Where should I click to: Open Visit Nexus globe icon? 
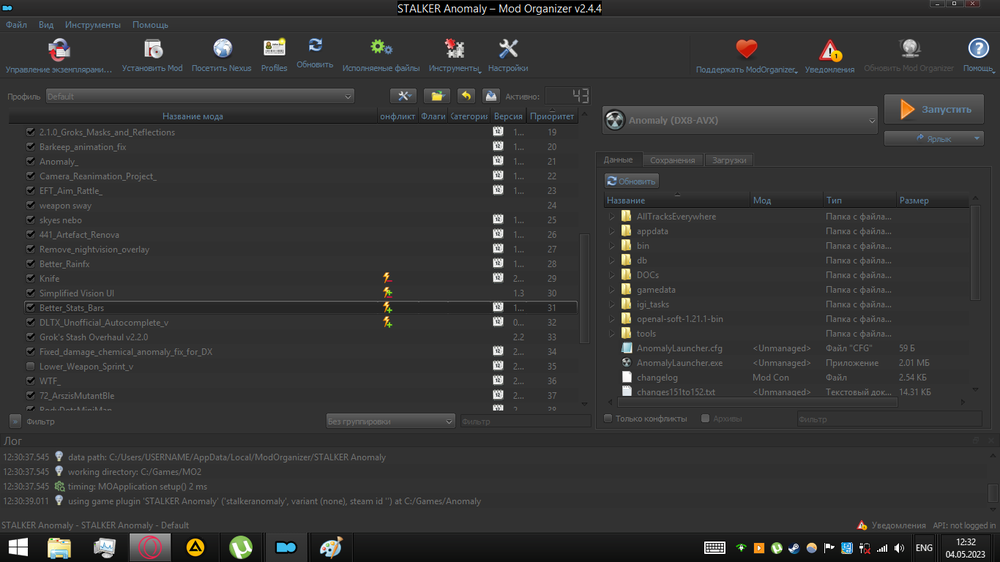click(222, 49)
